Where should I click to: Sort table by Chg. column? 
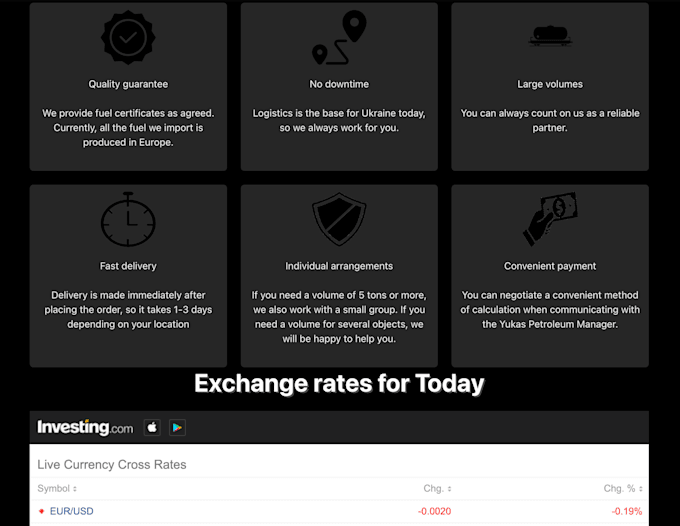pos(437,488)
